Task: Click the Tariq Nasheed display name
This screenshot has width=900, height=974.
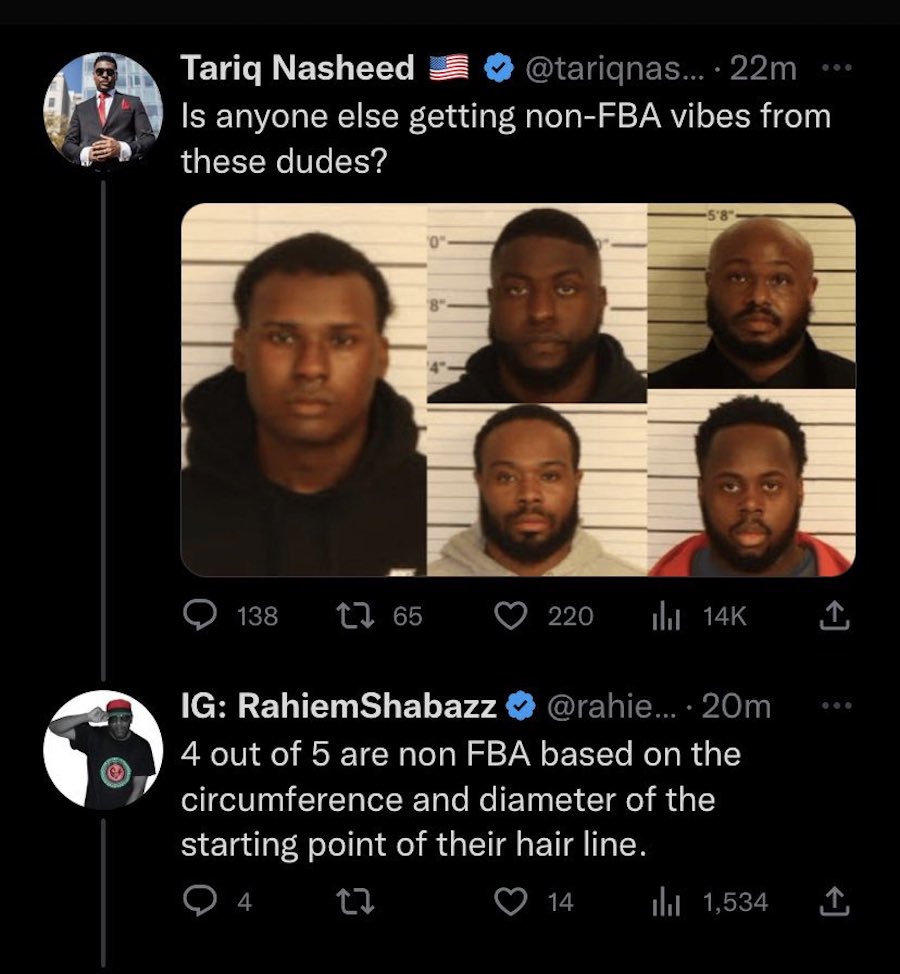Action: (x=297, y=68)
